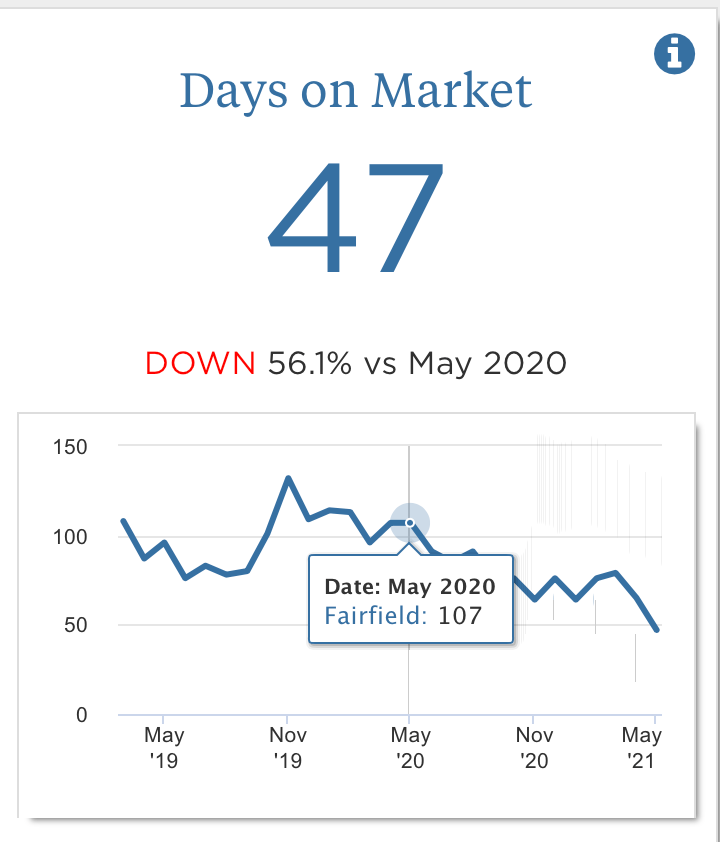Select the May '19 x-axis label
720x842 pixels.
click(164, 748)
